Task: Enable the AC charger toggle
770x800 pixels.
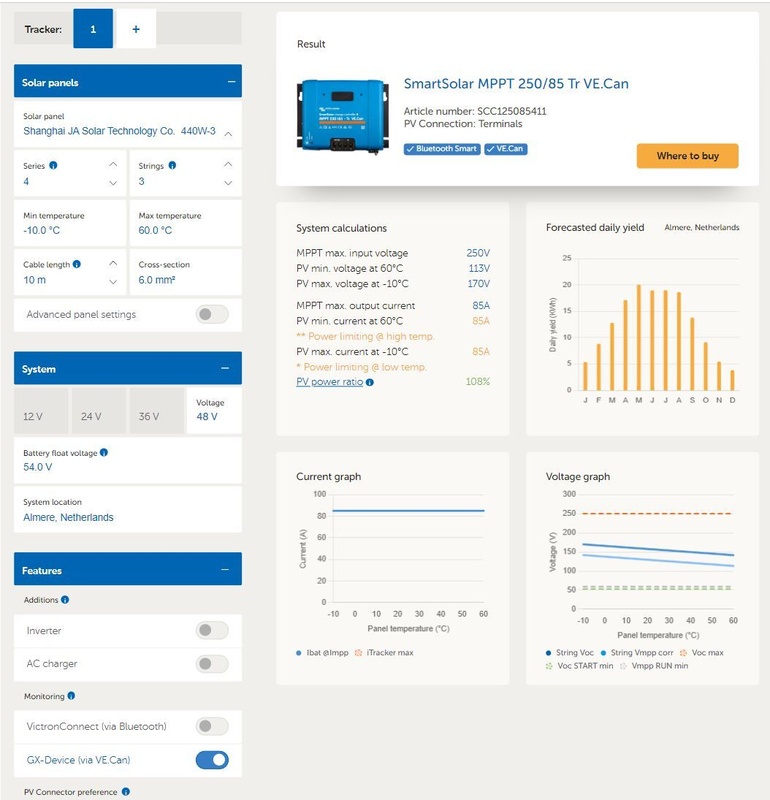Action: point(212,664)
